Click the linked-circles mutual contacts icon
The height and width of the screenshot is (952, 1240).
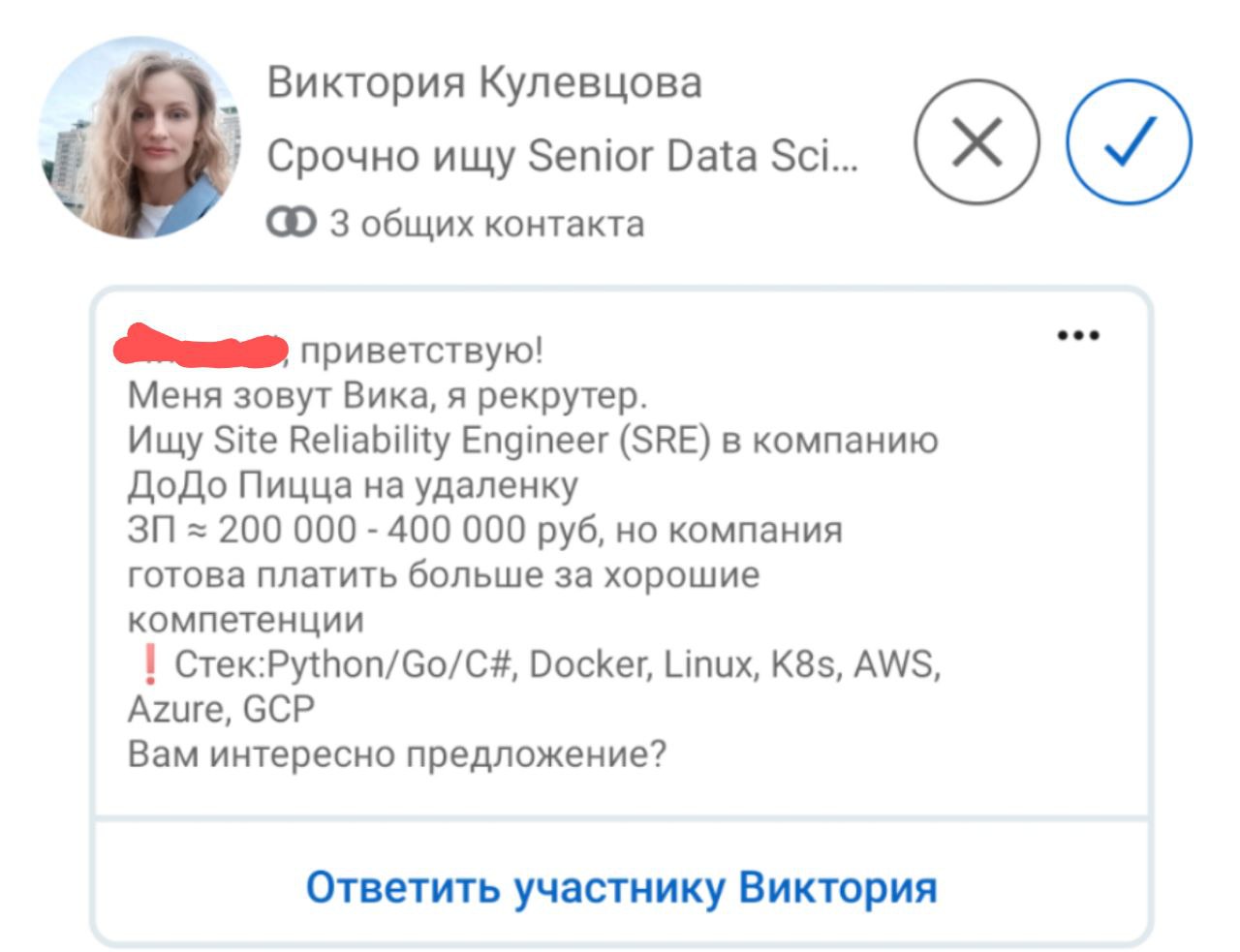pyautogui.click(x=292, y=224)
